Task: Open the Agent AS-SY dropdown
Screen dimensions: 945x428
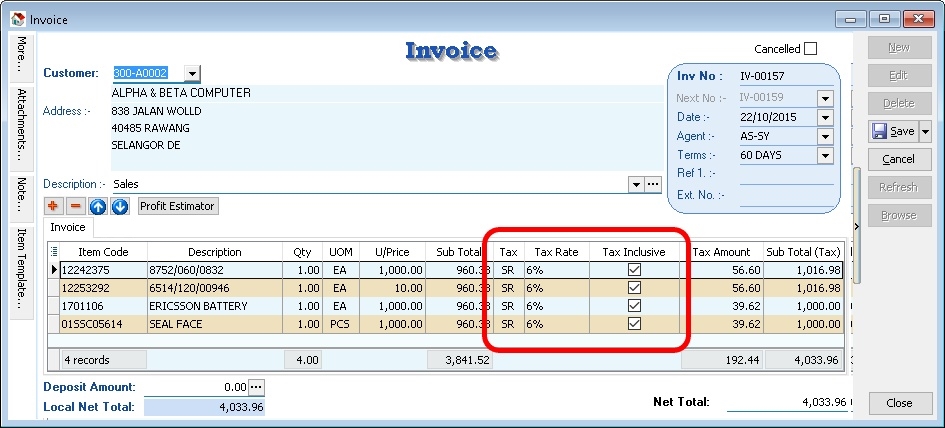Action: pos(825,137)
